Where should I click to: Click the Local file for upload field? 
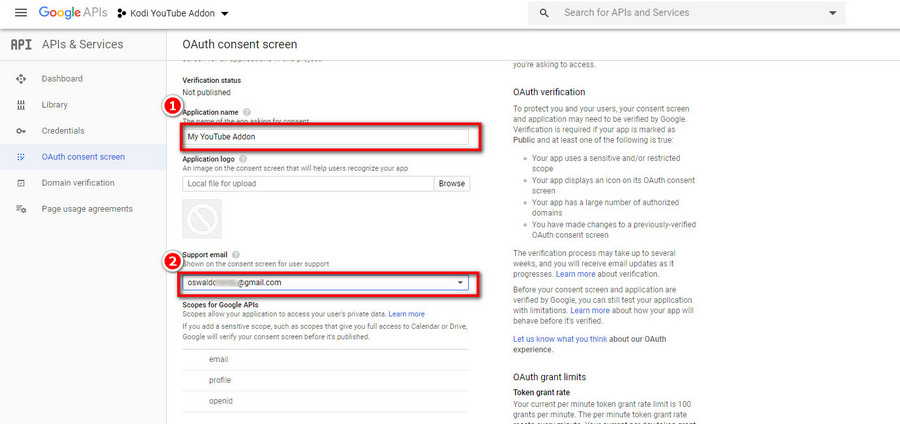[308, 184]
